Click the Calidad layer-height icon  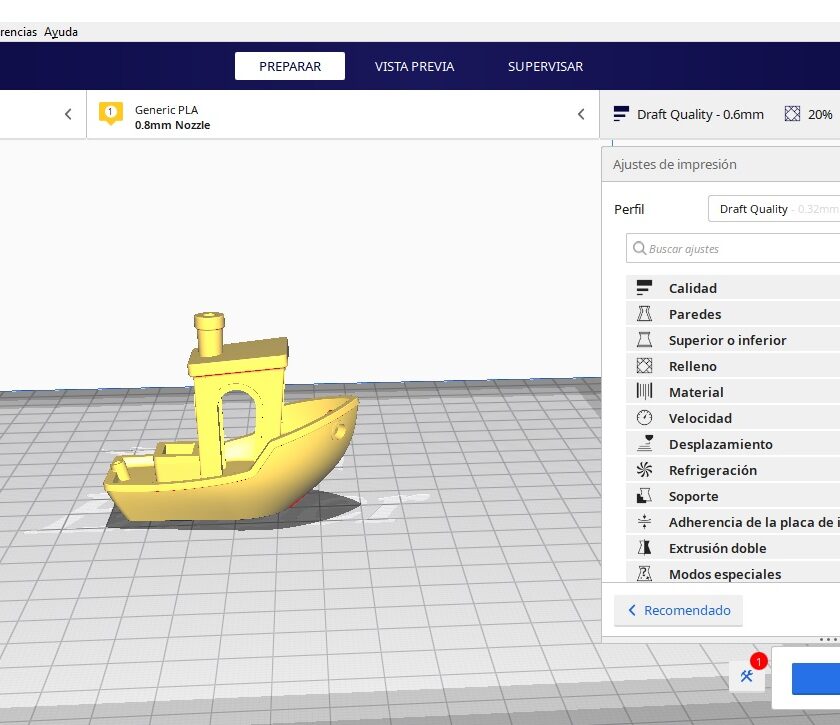coord(644,288)
